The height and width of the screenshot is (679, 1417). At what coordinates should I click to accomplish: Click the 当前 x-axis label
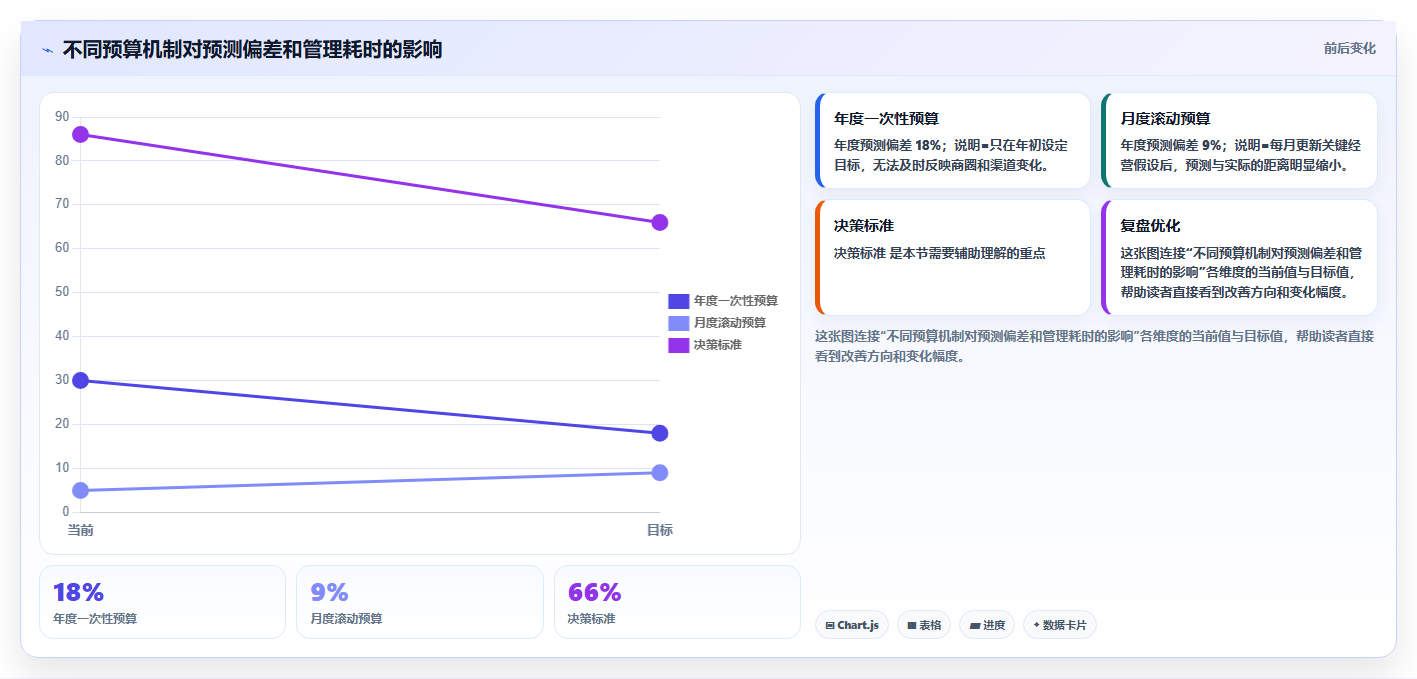(81, 530)
